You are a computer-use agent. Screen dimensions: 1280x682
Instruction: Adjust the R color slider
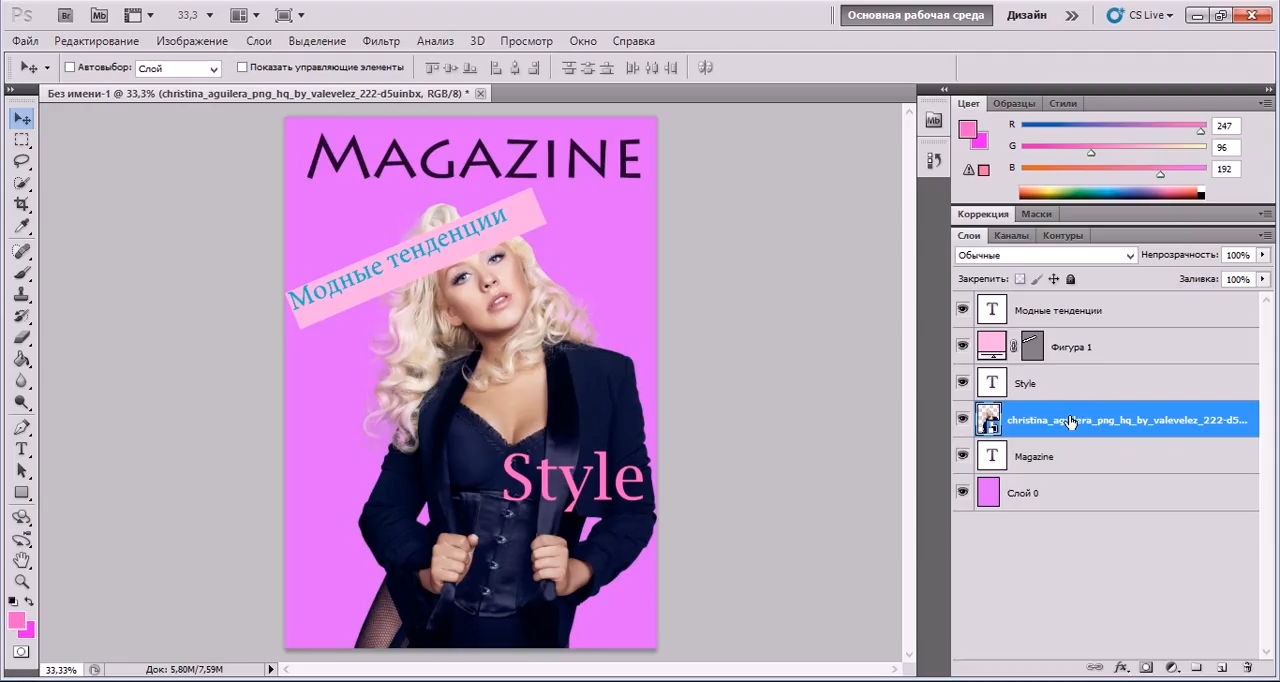tap(1201, 130)
